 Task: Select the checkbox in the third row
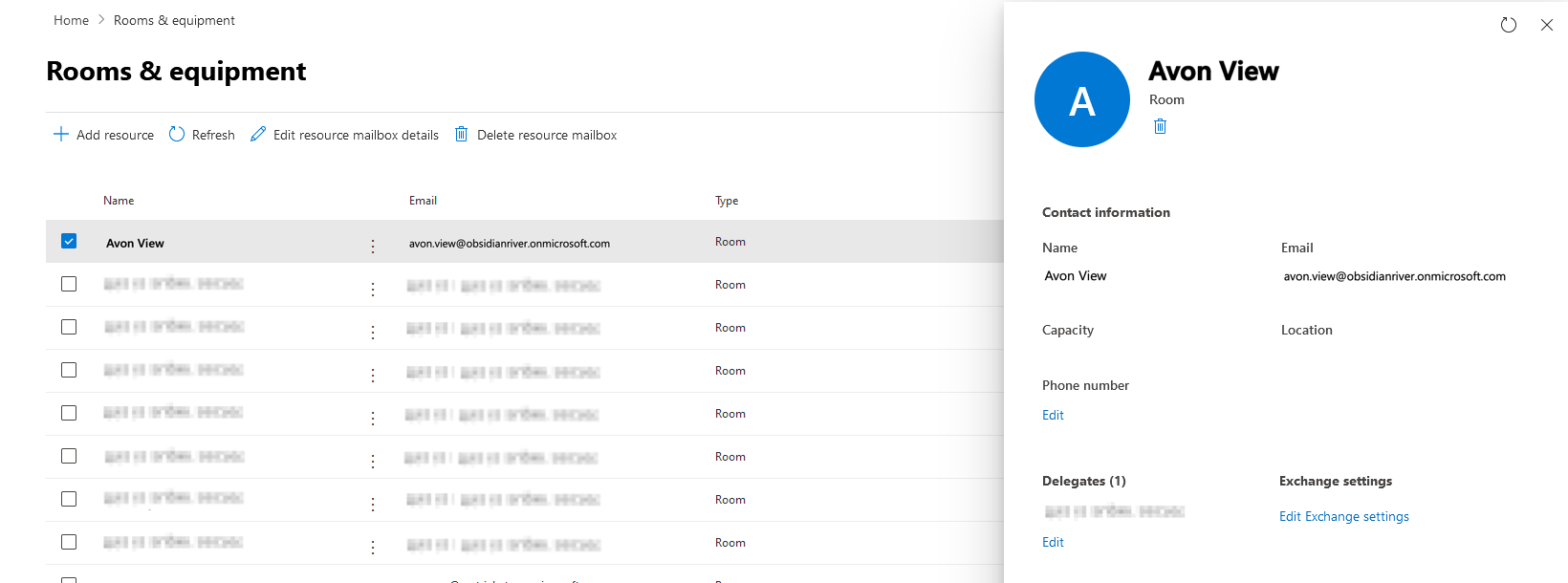(x=69, y=327)
